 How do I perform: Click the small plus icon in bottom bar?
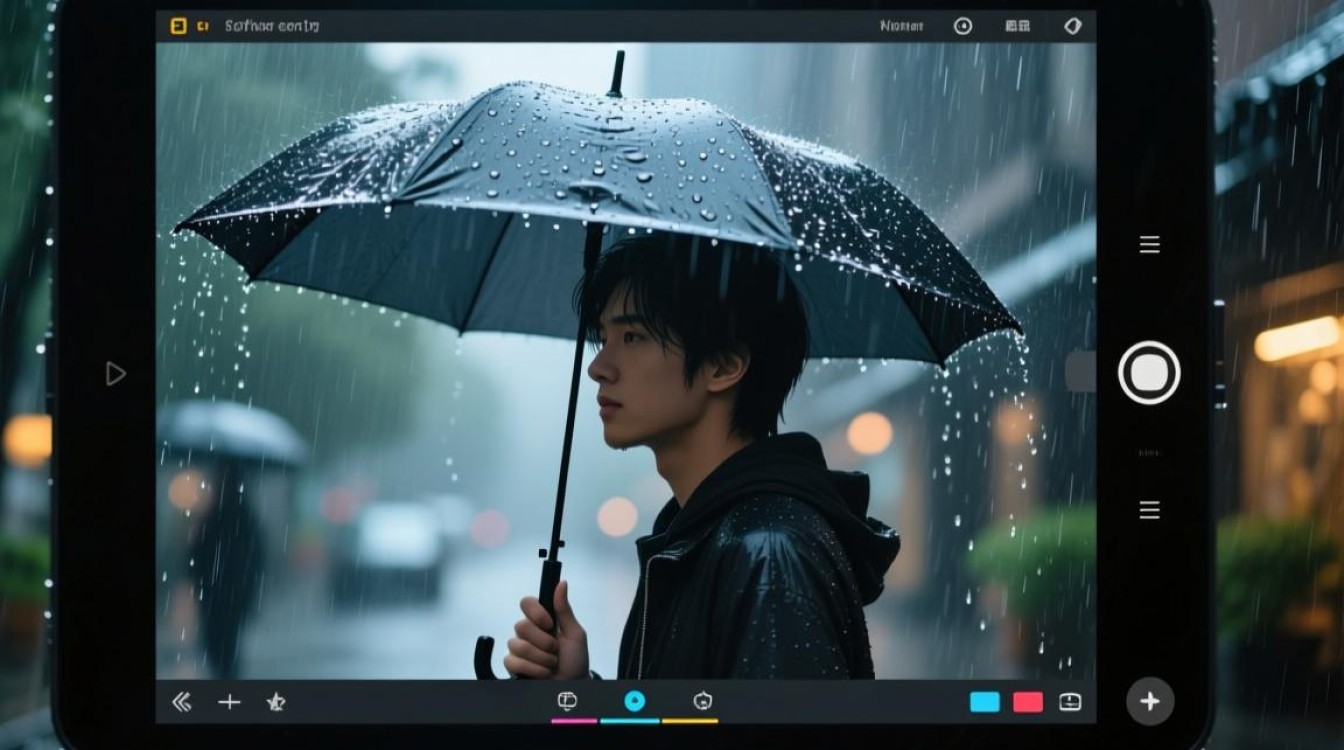point(230,702)
